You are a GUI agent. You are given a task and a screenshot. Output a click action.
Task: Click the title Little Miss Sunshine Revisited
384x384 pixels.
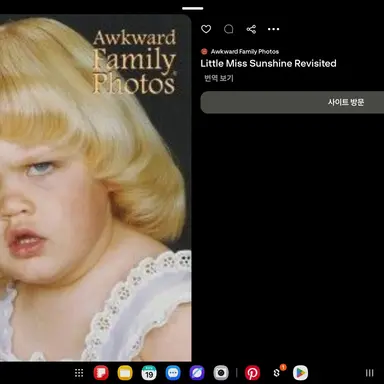(x=268, y=63)
